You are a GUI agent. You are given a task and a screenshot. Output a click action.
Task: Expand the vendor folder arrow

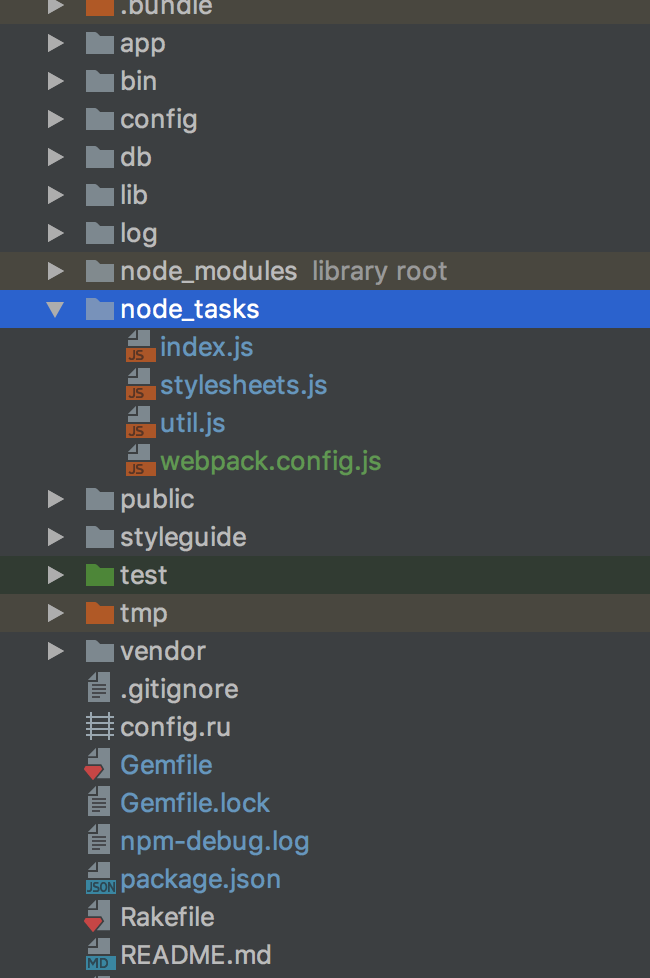[x=56, y=651]
